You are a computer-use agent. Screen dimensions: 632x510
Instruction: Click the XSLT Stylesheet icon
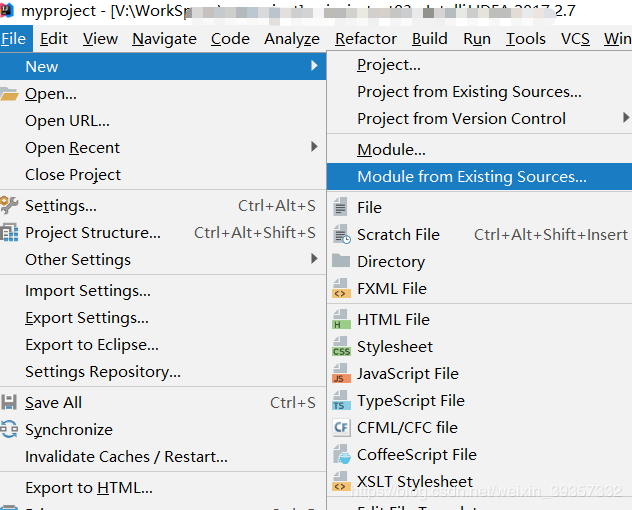point(340,482)
